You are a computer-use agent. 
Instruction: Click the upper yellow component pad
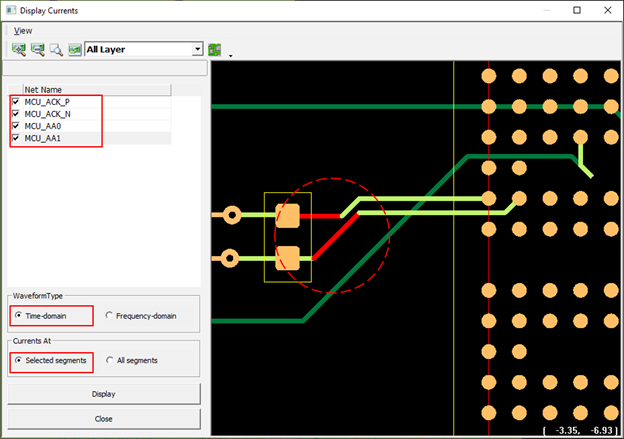pyautogui.click(x=288, y=214)
